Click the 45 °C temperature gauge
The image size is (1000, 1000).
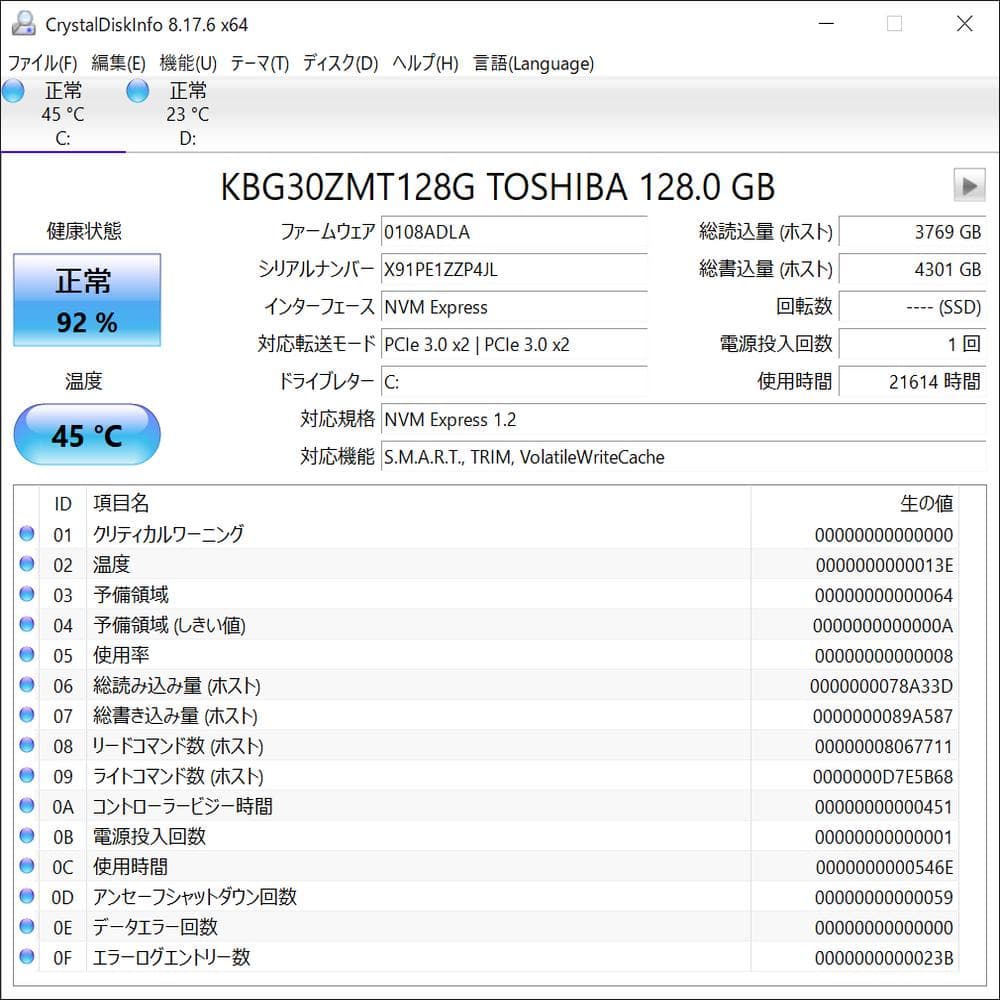(87, 434)
